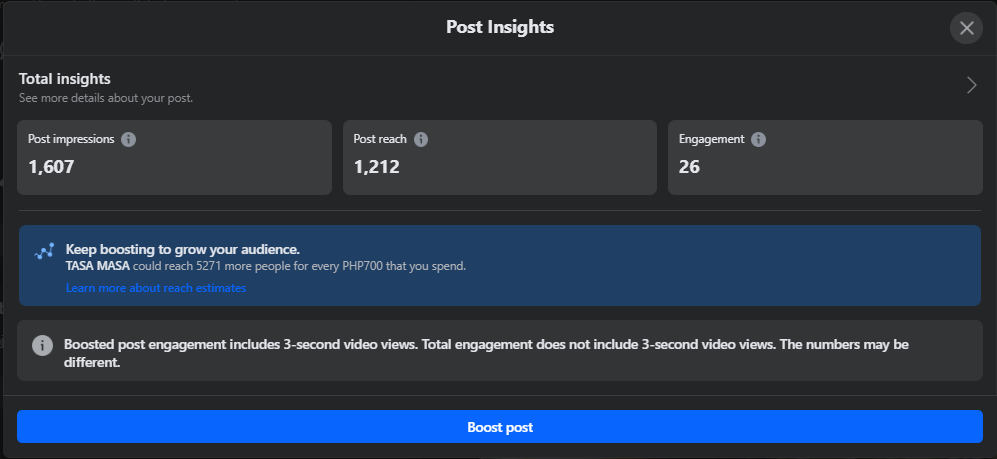Click the Post Insights dialog title

(500, 27)
